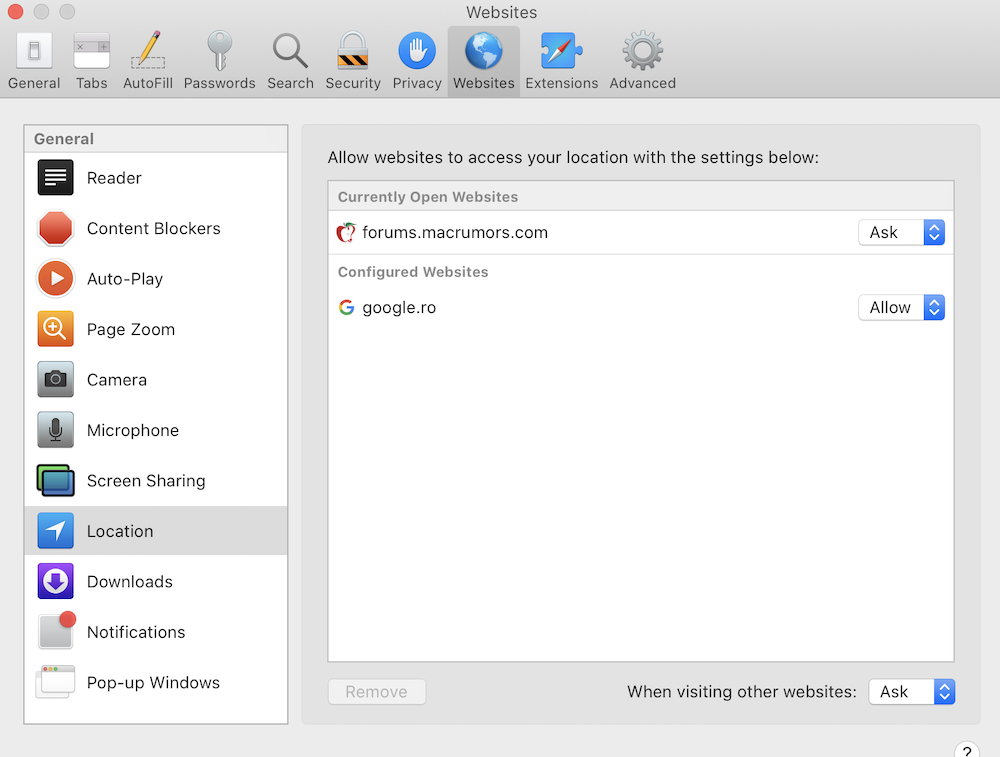Select the google.ro website name

pos(399,307)
